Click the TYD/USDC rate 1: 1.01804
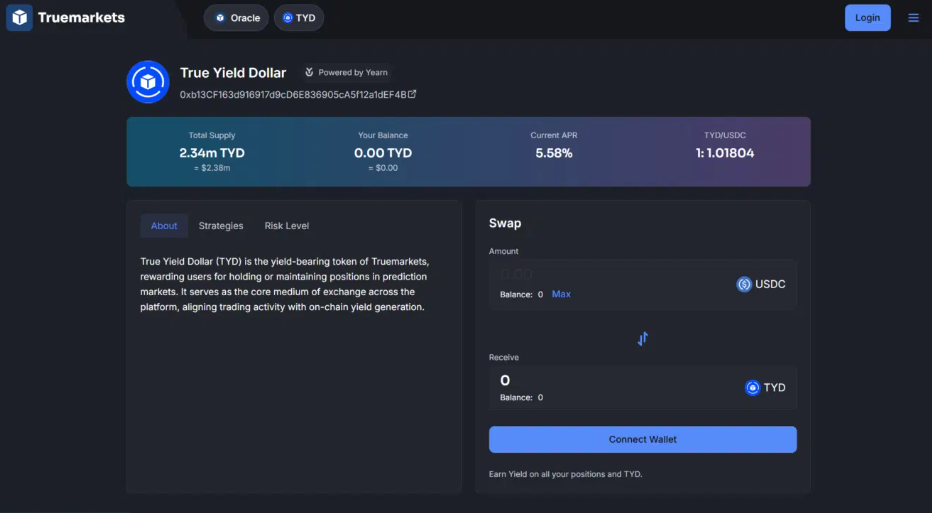Image resolution: width=932 pixels, height=513 pixels. tap(725, 153)
